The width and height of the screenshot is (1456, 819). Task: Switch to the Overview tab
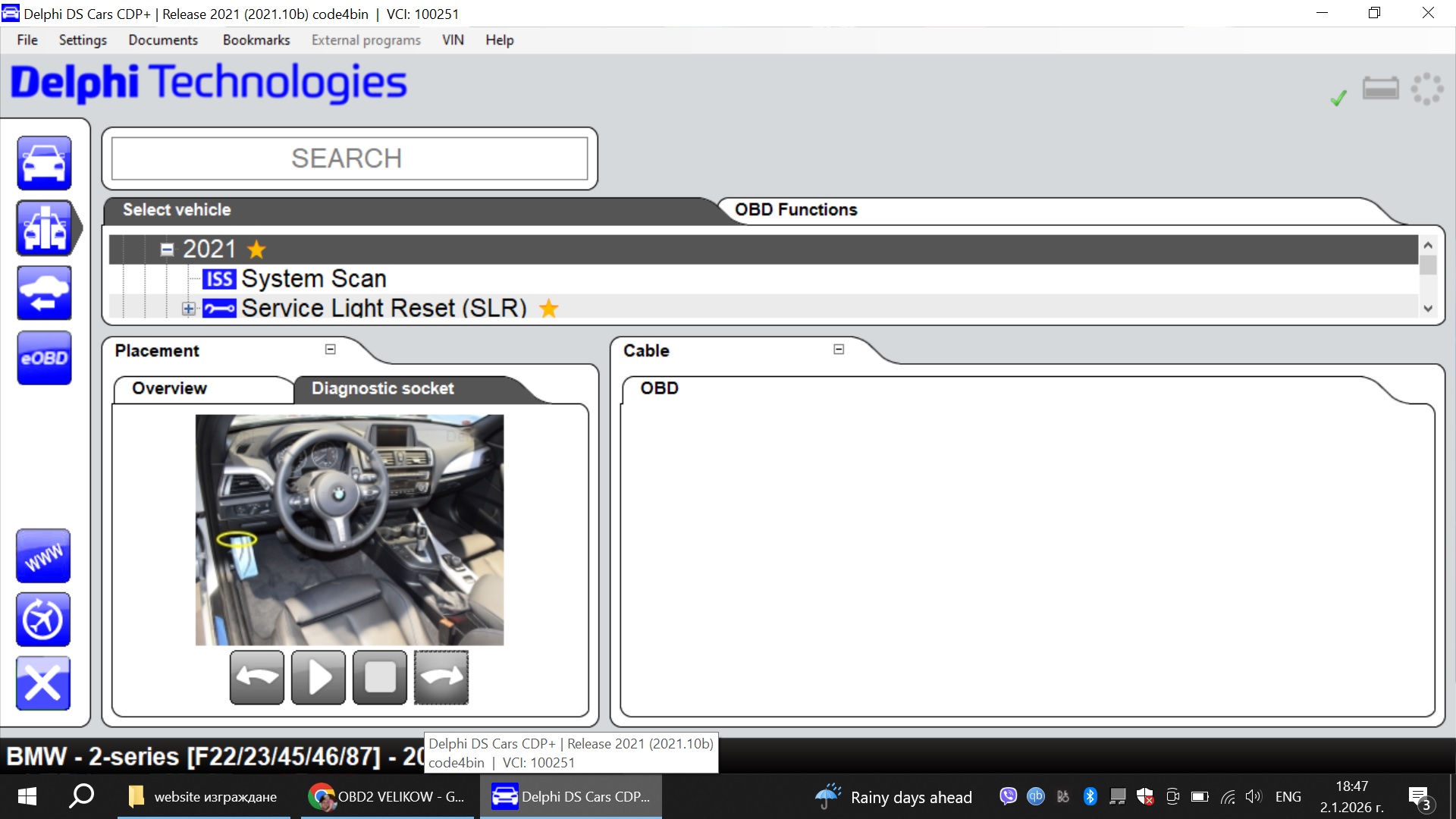[170, 388]
